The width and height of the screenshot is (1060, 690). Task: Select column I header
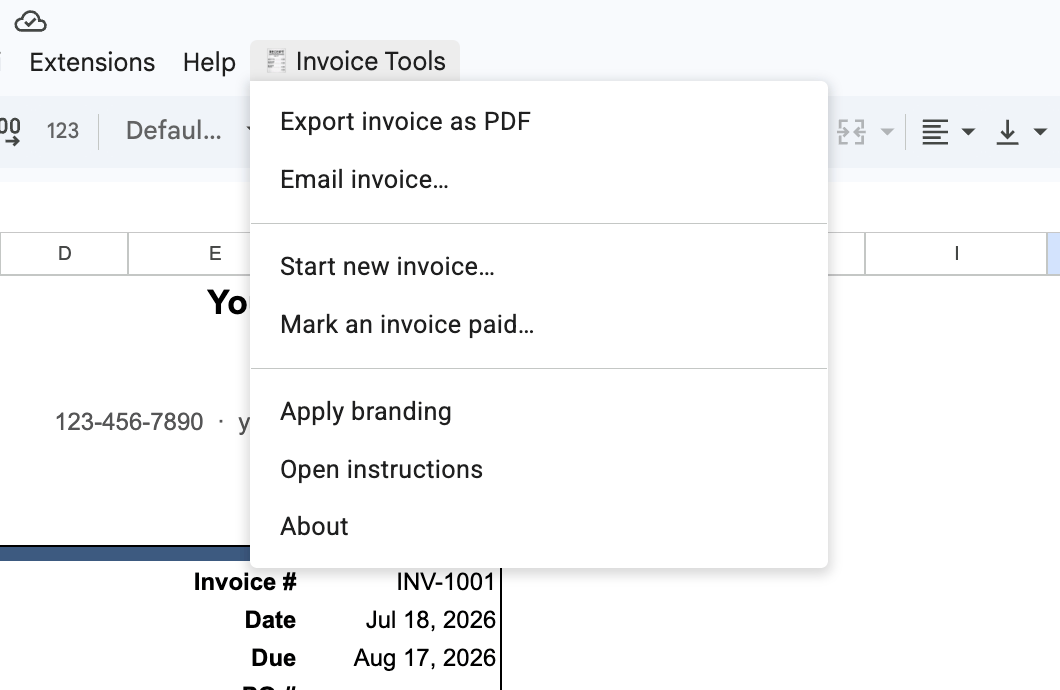point(956,253)
